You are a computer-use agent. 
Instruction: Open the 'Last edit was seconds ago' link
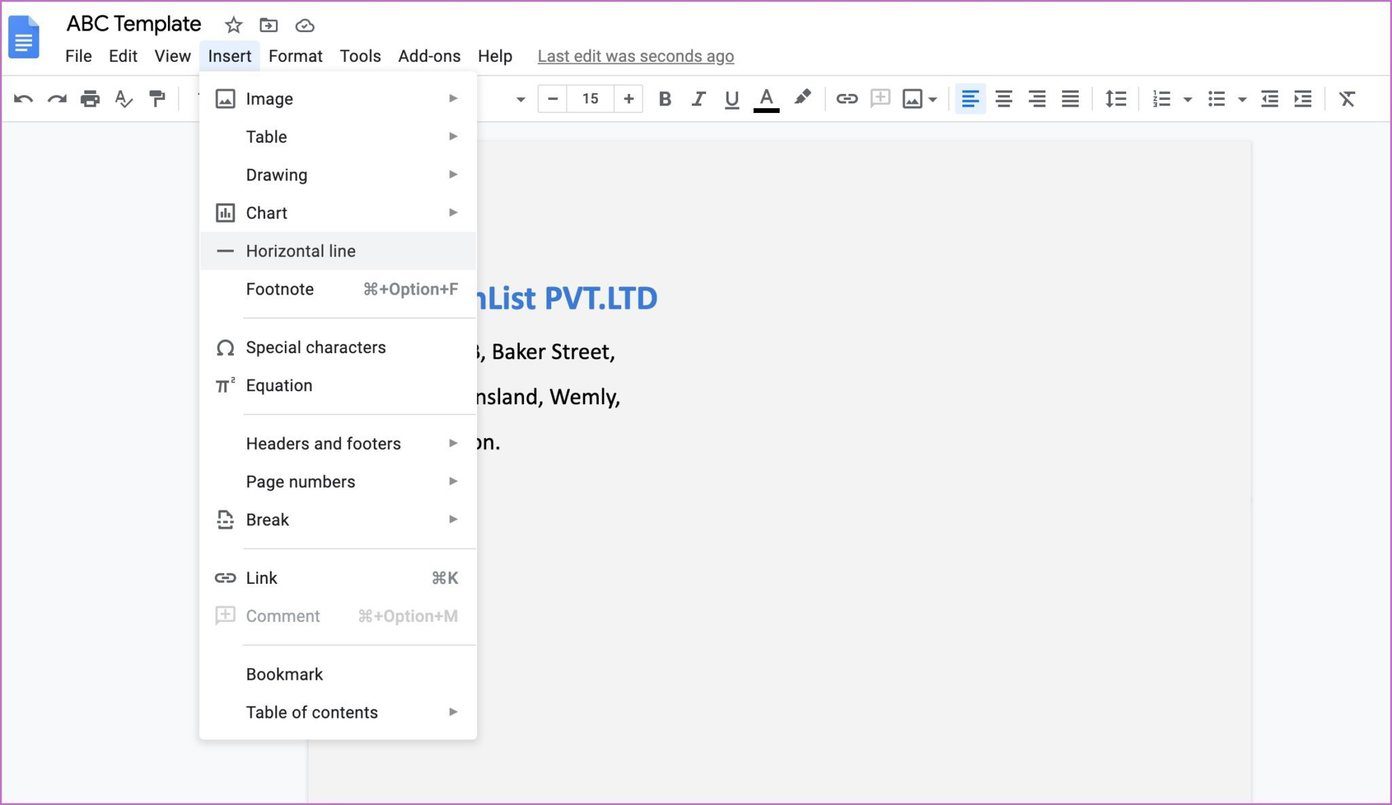coord(636,56)
